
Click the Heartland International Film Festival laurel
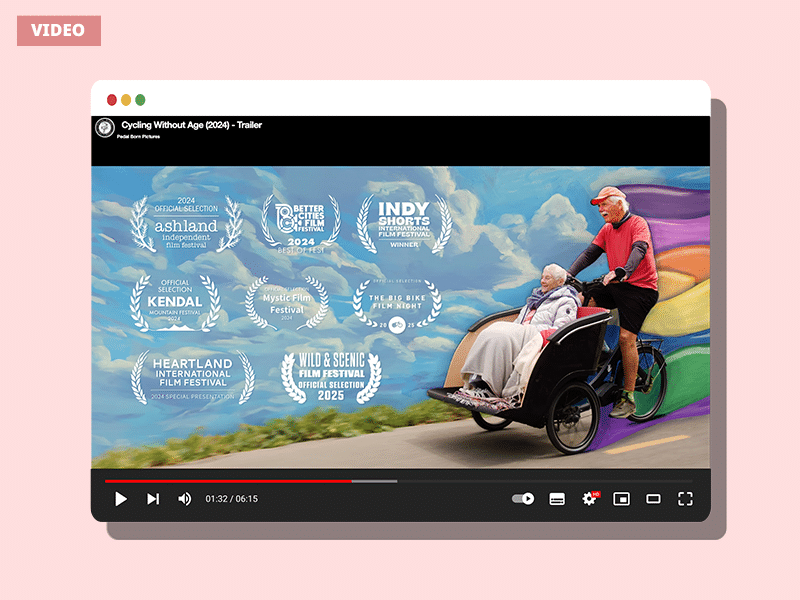coord(192,378)
